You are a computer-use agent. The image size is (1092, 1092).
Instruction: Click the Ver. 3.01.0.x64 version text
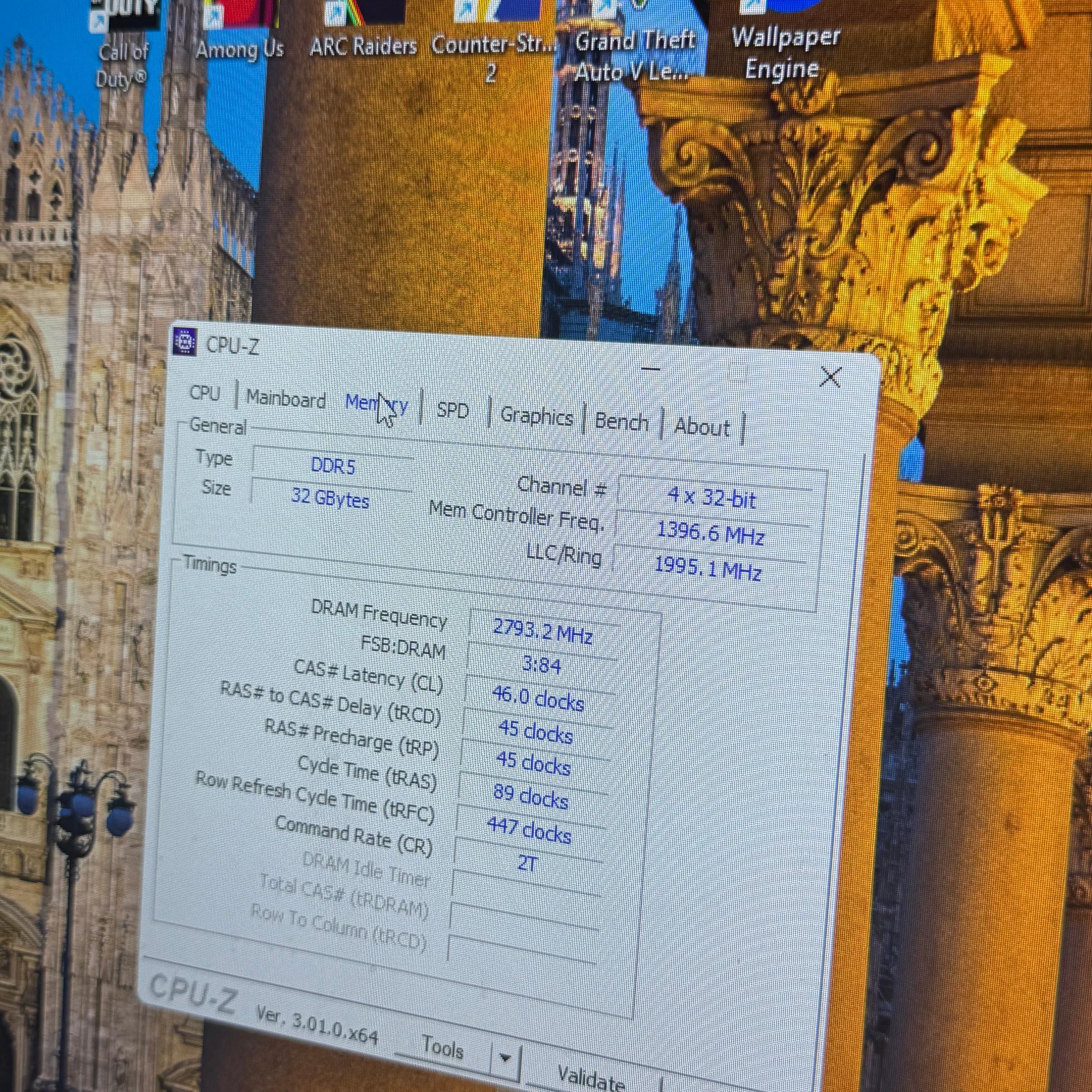tap(317, 1025)
